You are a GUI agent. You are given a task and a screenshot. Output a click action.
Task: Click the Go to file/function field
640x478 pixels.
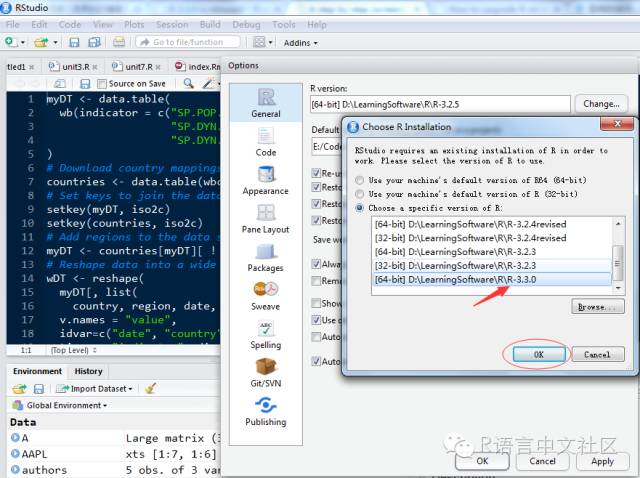tap(188, 42)
